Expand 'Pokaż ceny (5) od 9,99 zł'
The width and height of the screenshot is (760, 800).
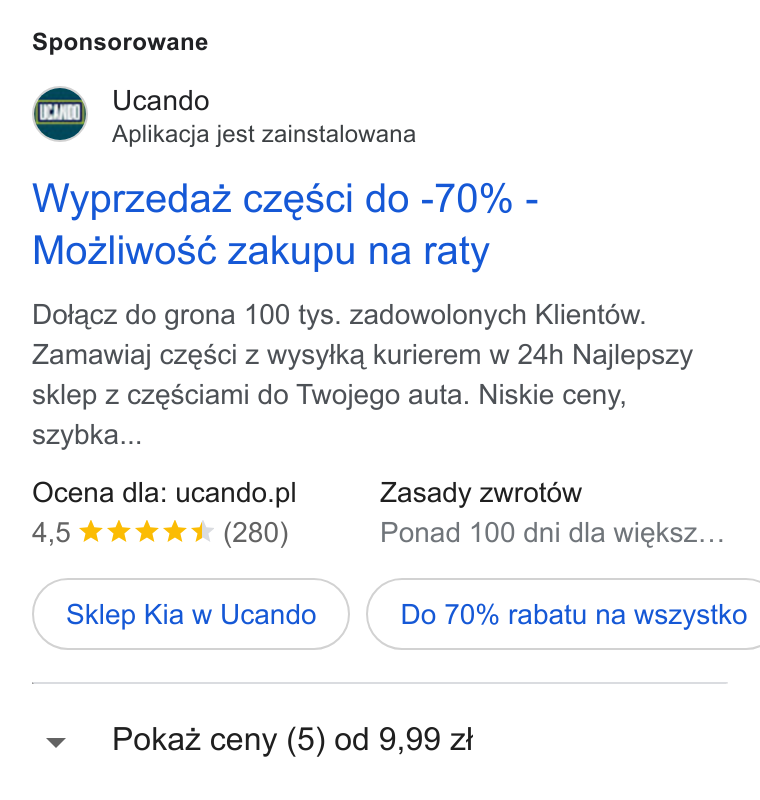pos(292,739)
